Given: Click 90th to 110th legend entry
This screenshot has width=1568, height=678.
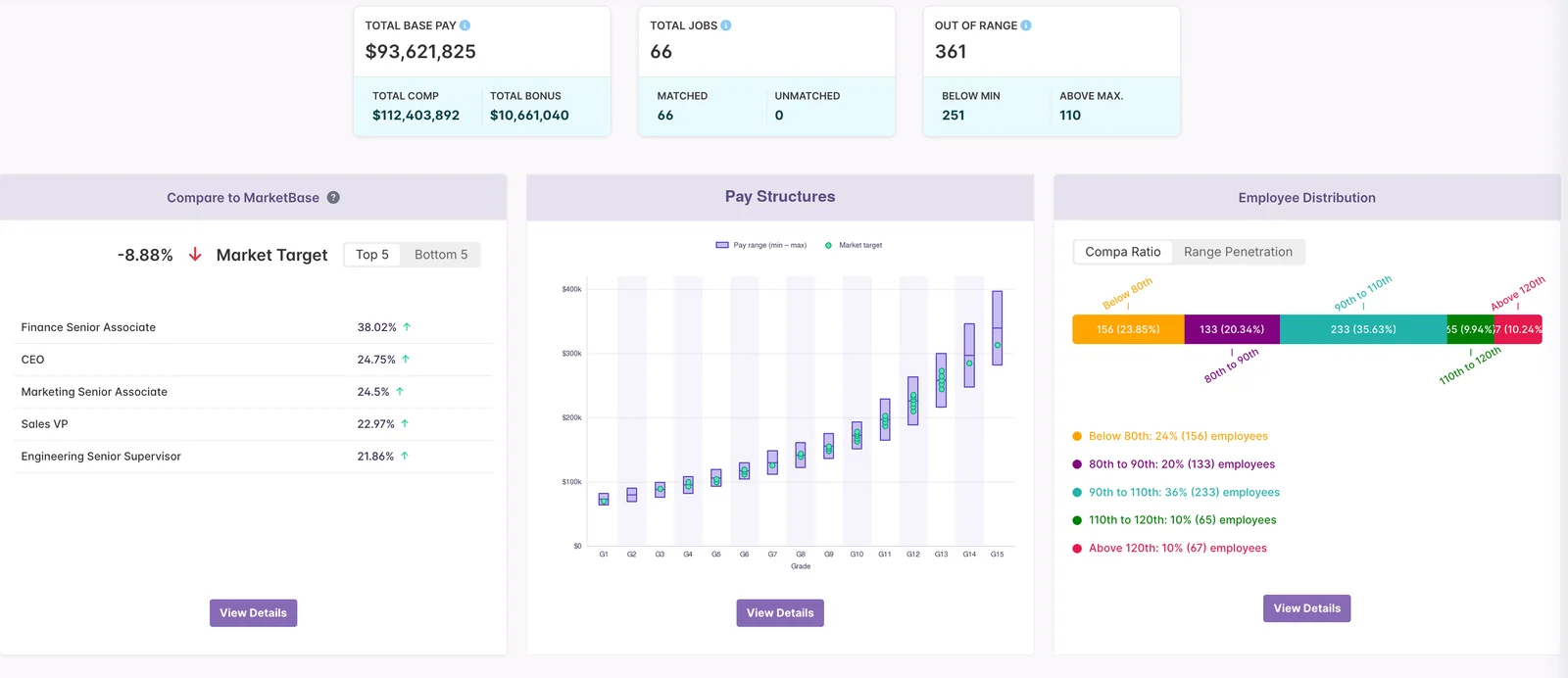Looking at the screenshot, I should tap(1176, 493).
